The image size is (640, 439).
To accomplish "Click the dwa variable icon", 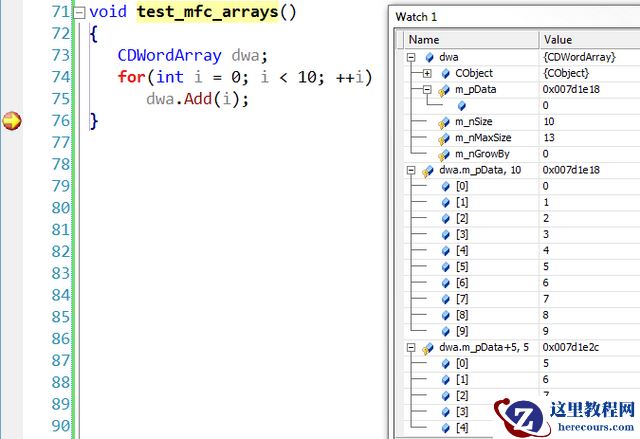I will point(429,58).
